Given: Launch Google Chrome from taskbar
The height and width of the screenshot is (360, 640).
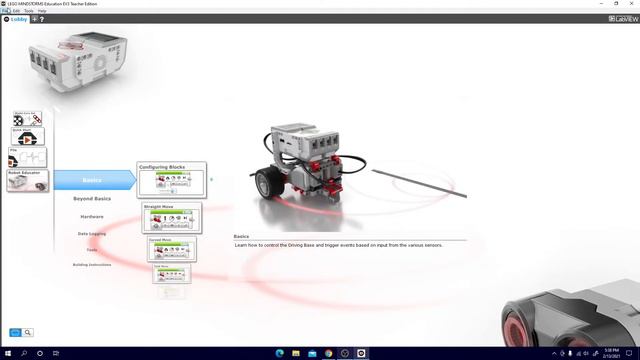Looking at the screenshot, I should pos(329,353).
